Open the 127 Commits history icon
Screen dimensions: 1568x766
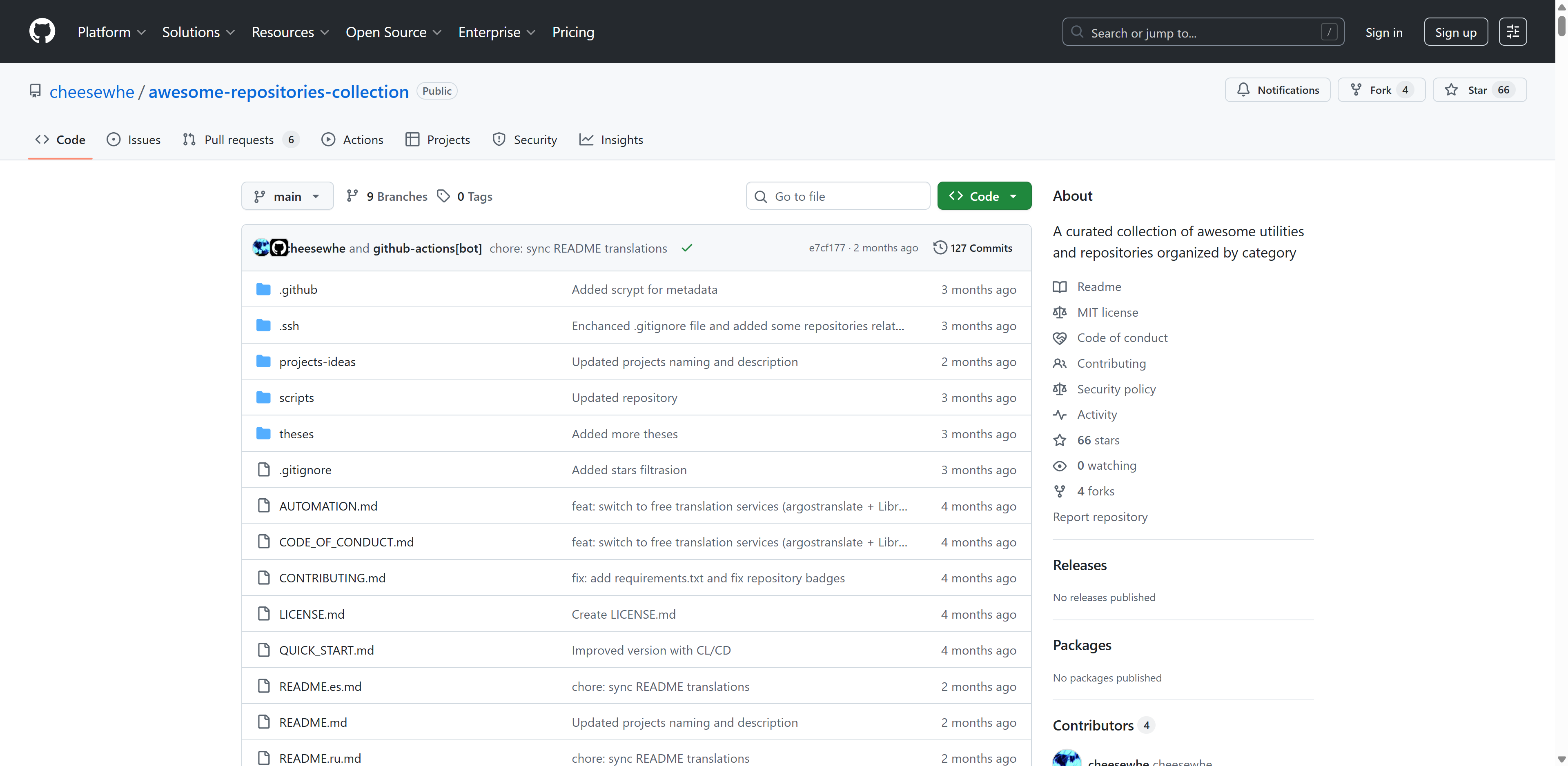[940, 248]
